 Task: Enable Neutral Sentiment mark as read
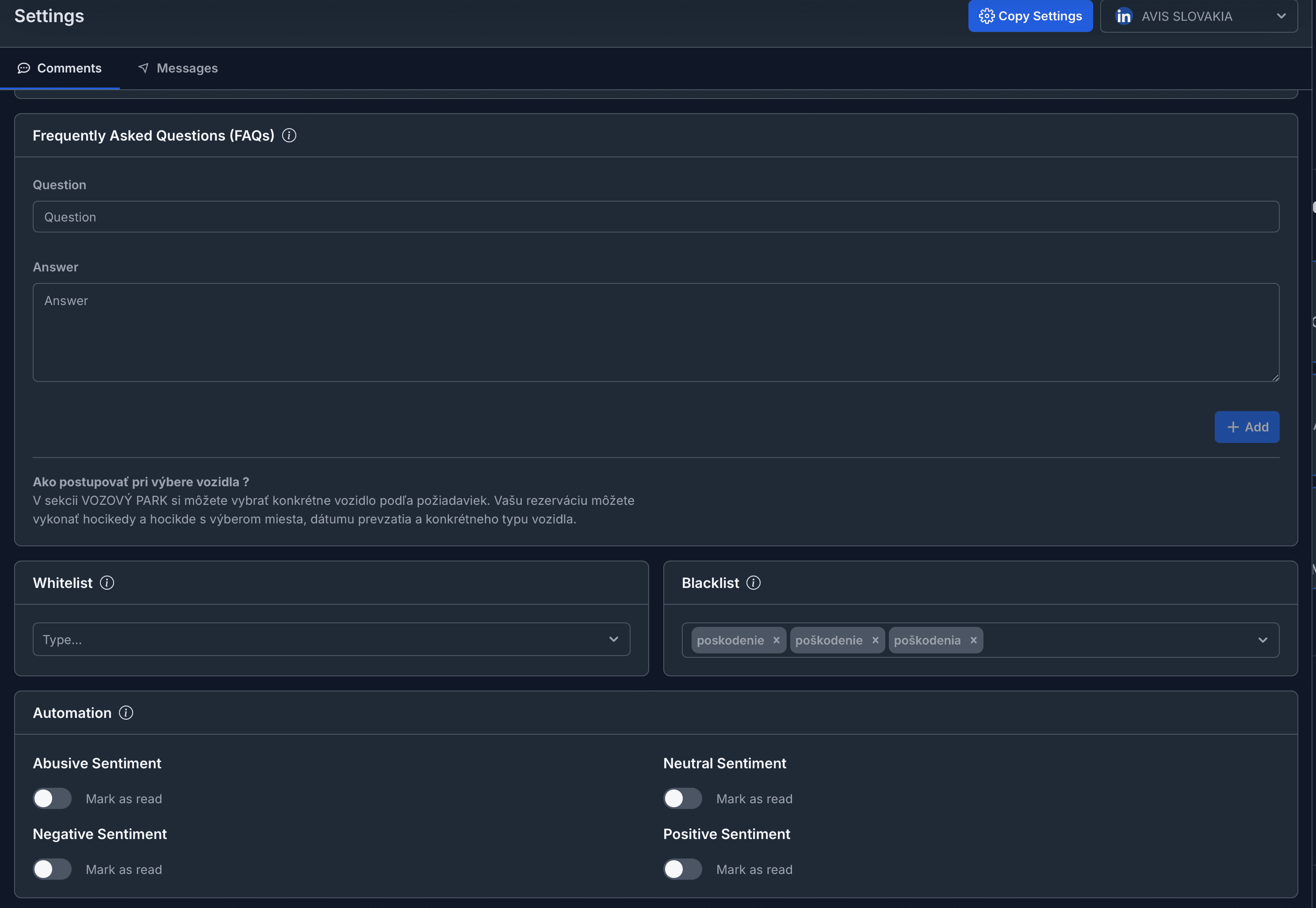pyautogui.click(x=683, y=798)
